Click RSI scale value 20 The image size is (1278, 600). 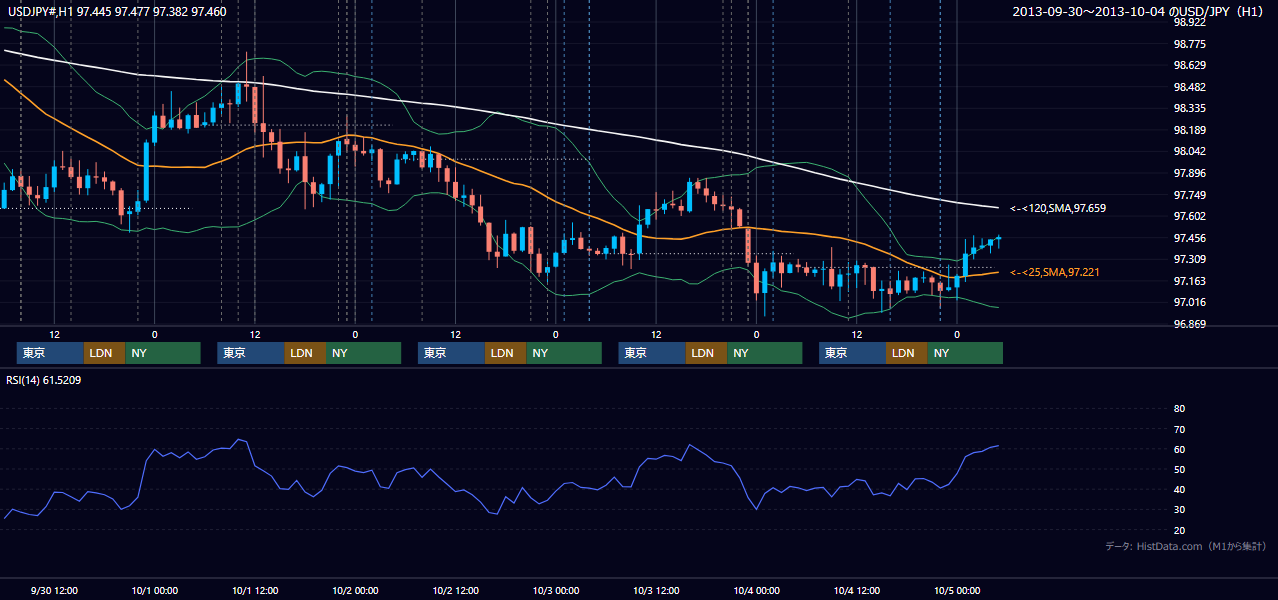click(x=1179, y=530)
